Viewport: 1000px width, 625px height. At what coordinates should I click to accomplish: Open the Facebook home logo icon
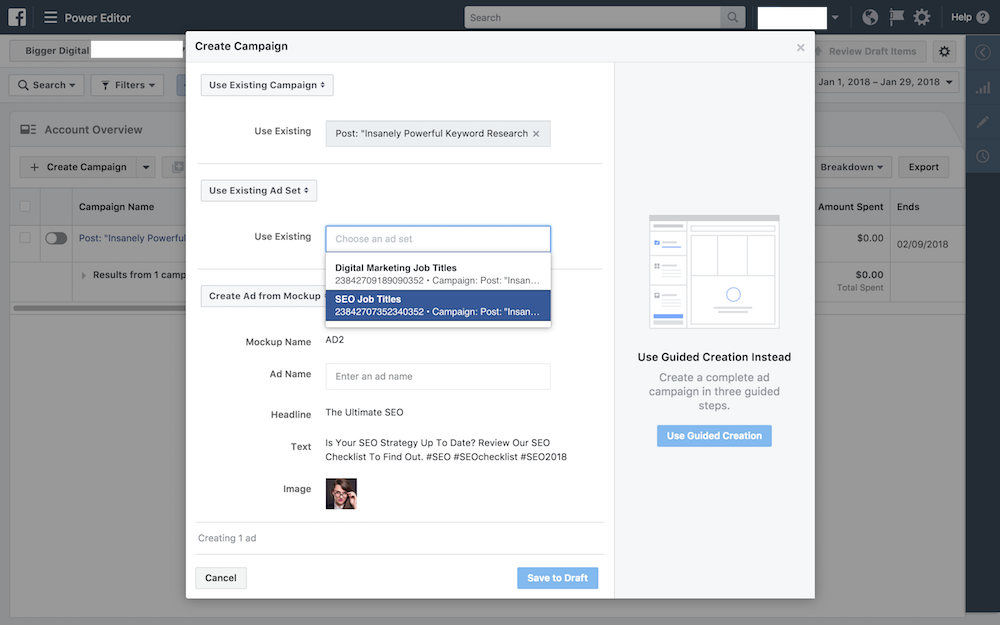tap(17, 17)
